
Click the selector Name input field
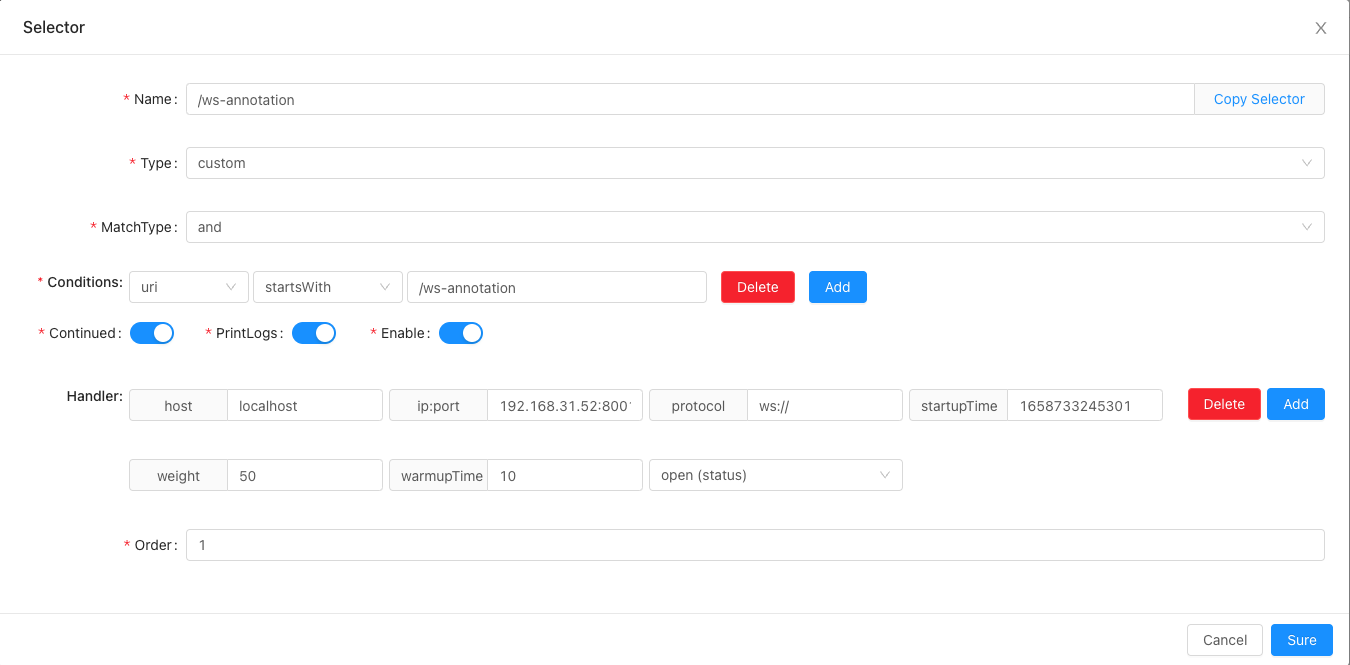(690, 99)
